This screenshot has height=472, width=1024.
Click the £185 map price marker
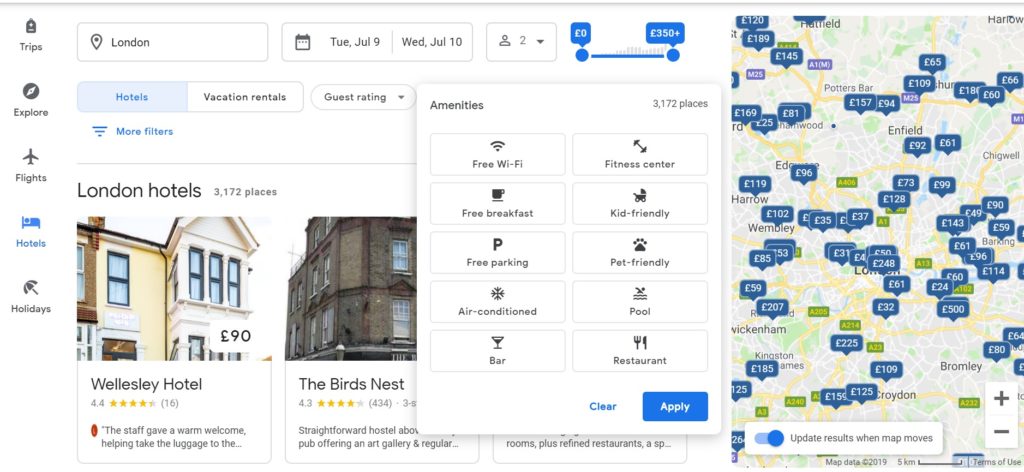(762, 369)
